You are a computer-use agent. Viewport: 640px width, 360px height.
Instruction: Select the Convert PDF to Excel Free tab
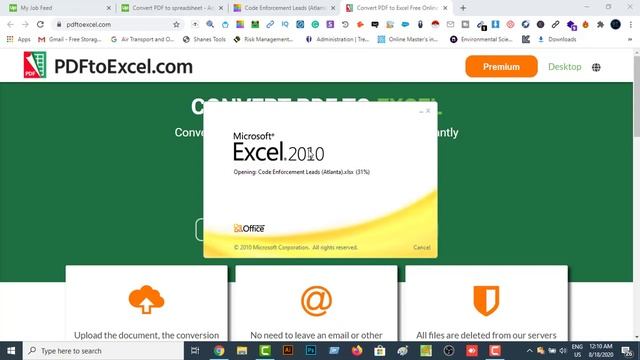point(396,8)
